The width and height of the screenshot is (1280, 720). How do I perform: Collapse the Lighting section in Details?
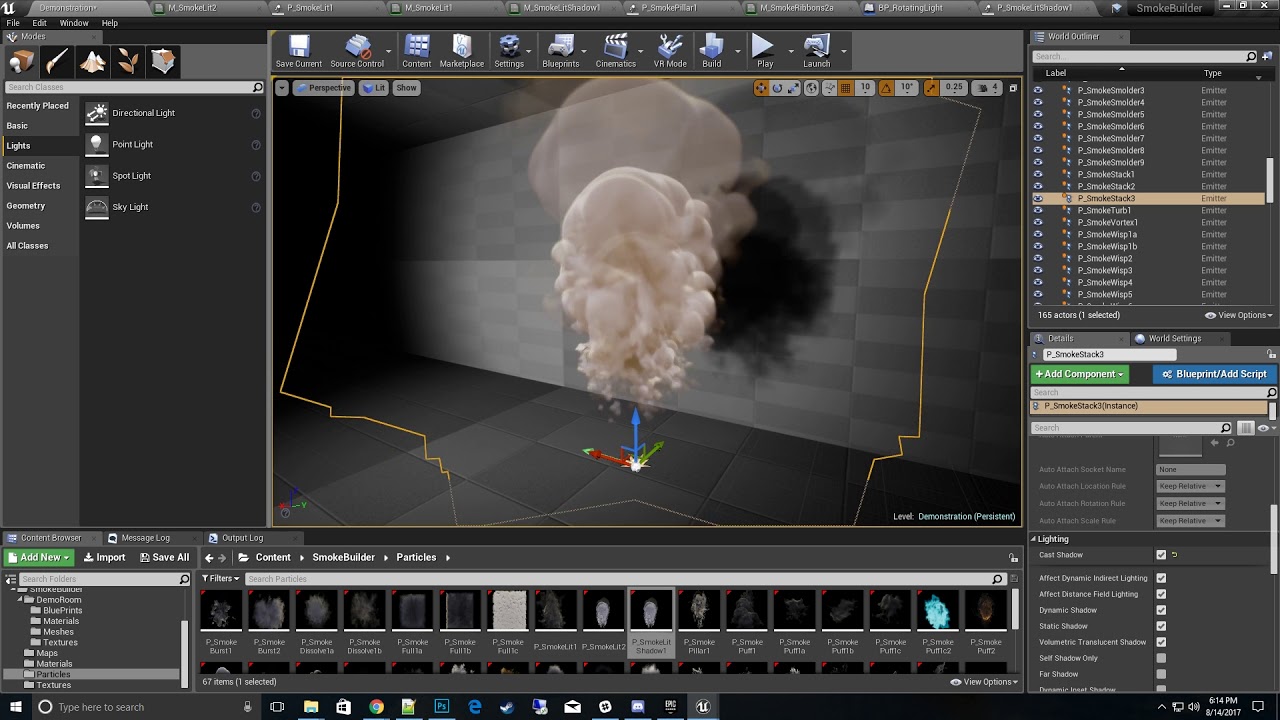tap(1034, 539)
